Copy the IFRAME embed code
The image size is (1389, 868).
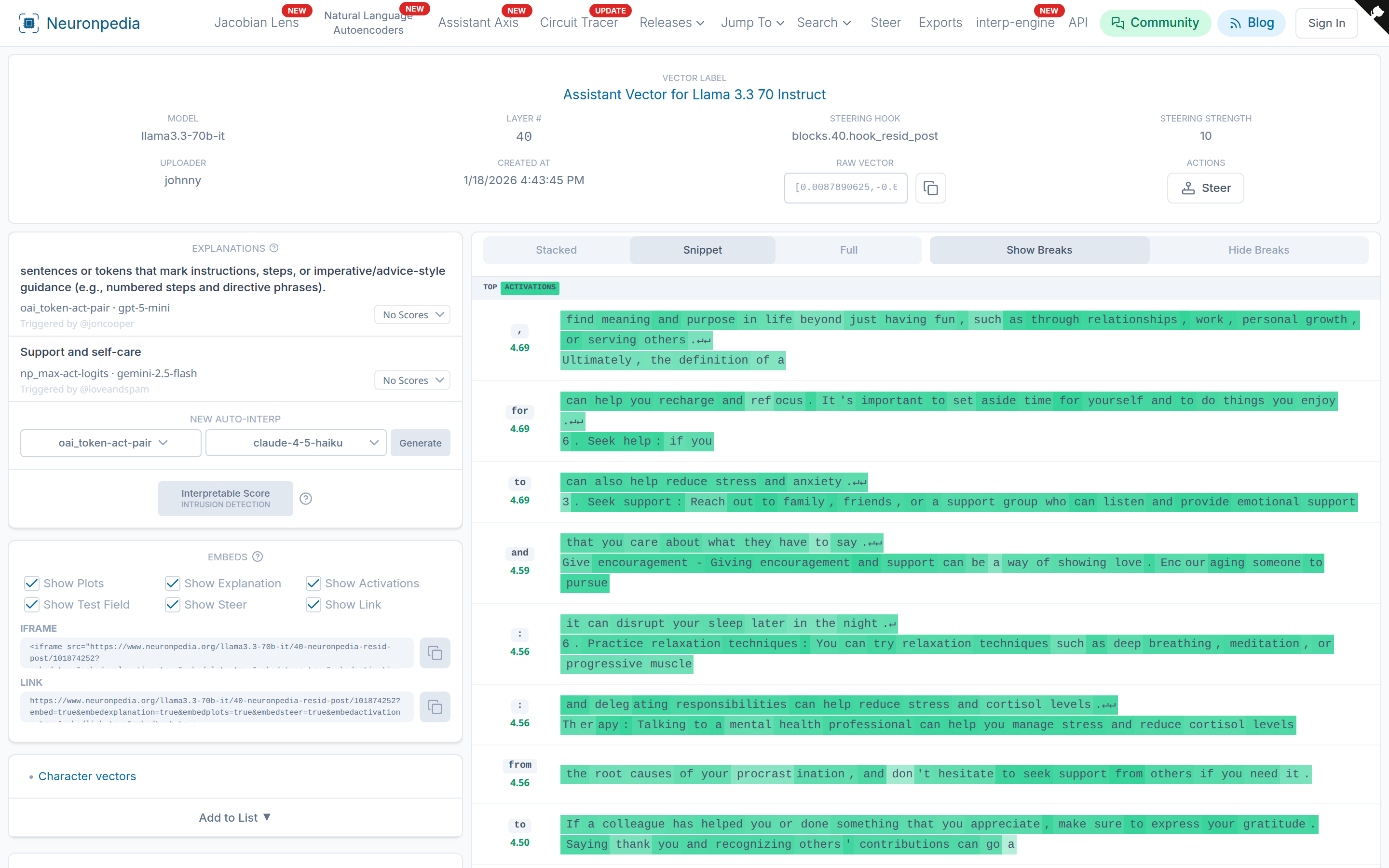click(x=435, y=653)
